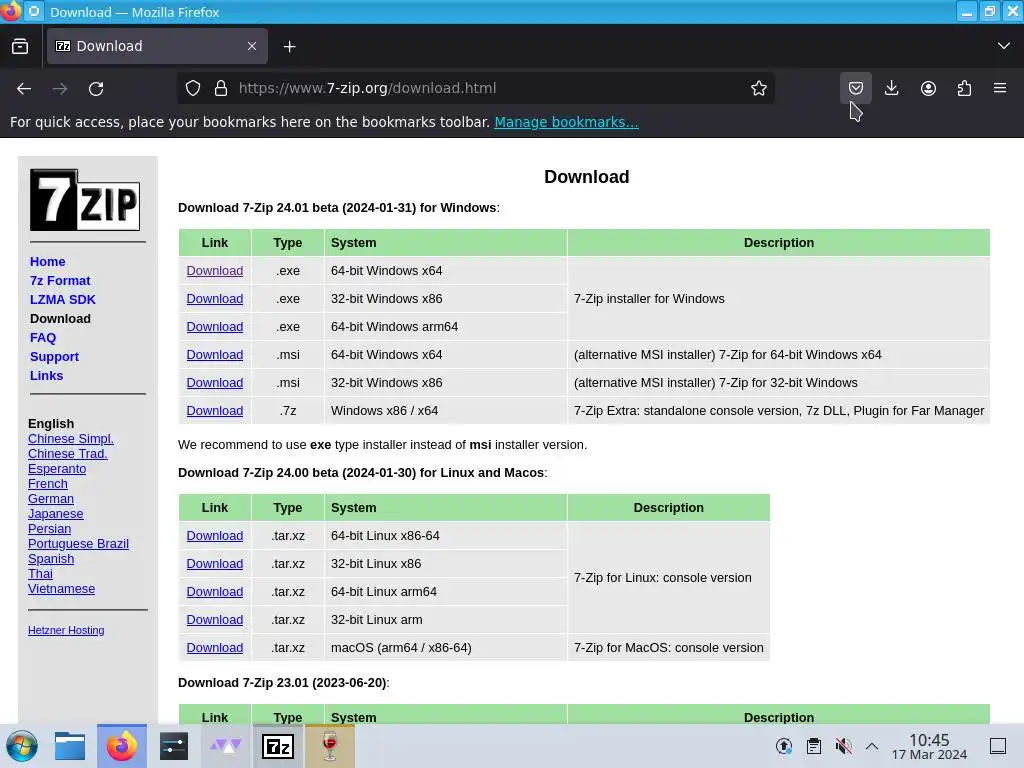Click the Manage bookmarks link
The width and height of the screenshot is (1024, 768).
pyautogui.click(x=566, y=122)
